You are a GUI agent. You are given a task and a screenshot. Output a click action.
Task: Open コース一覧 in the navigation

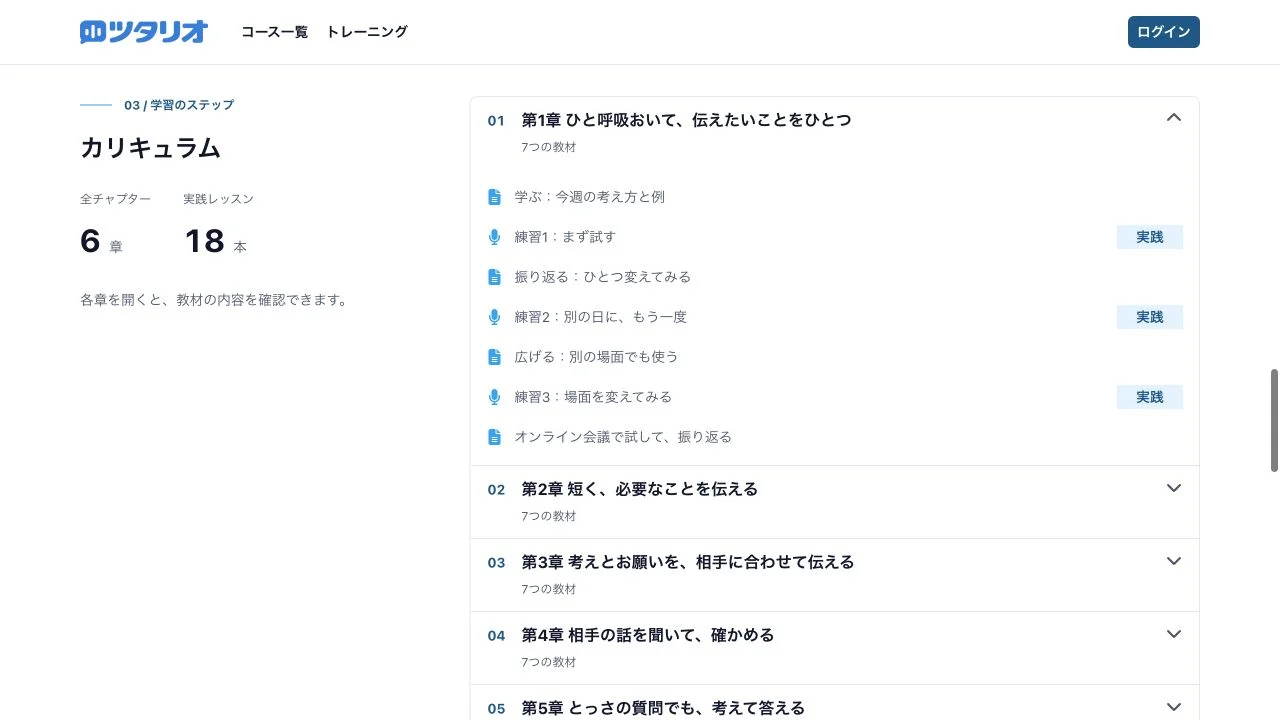(274, 32)
